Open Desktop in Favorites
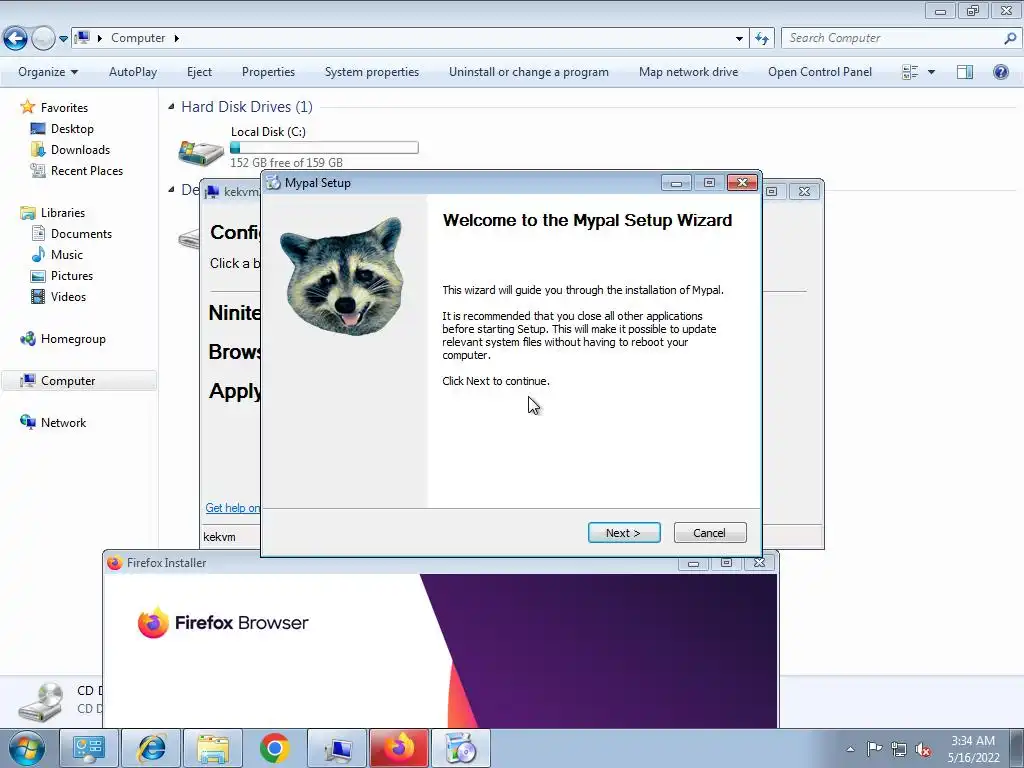 (x=72, y=129)
